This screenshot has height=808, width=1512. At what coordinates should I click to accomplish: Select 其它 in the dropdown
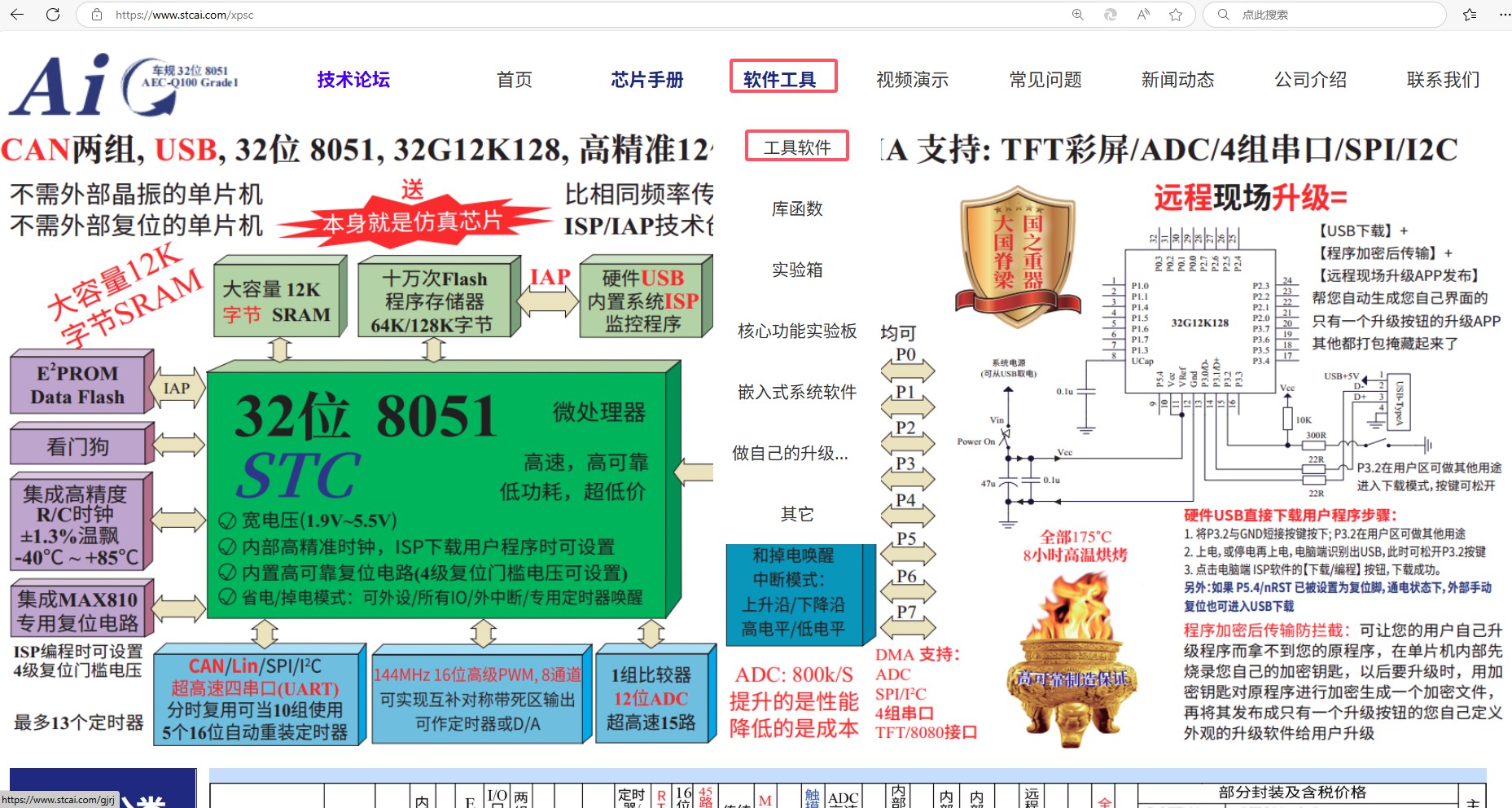coord(797,514)
